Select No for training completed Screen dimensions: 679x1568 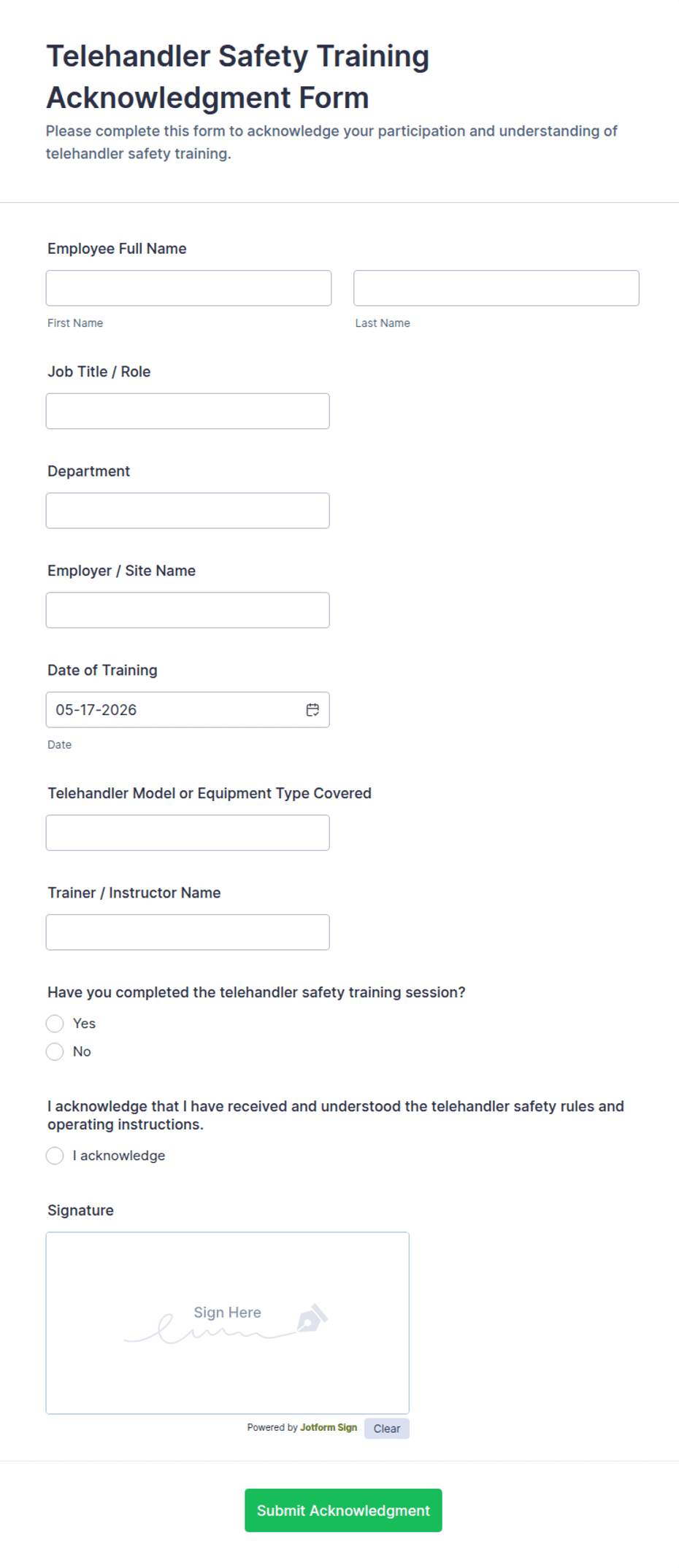(x=55, y=1051)
